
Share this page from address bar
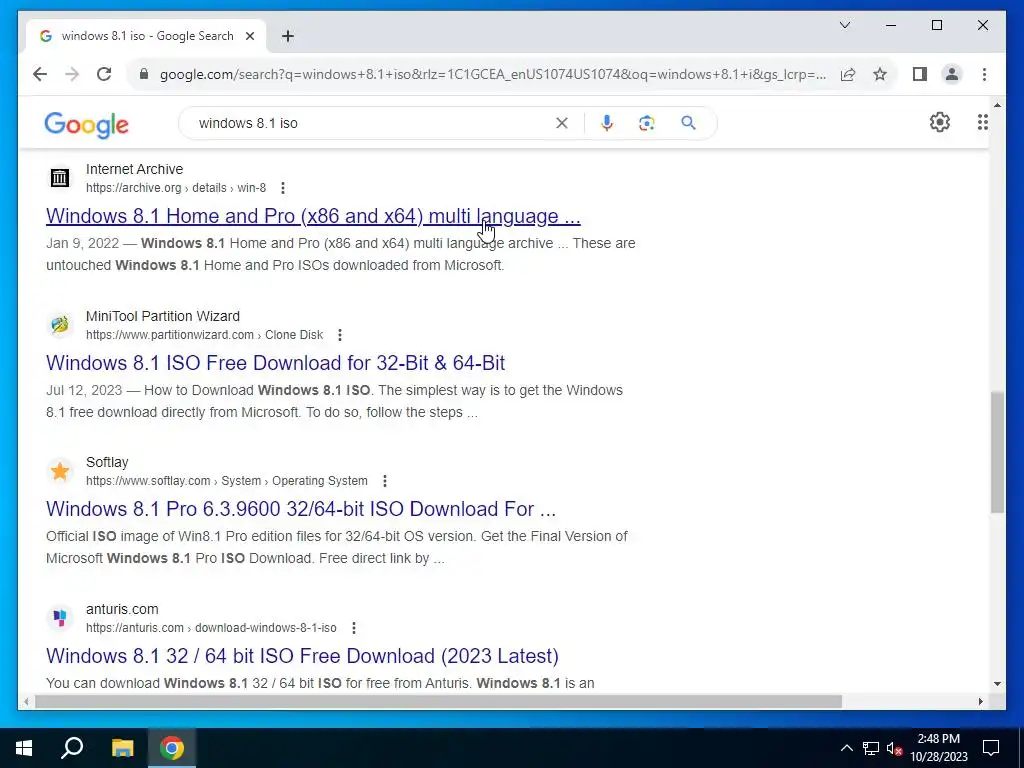[848, 74]
